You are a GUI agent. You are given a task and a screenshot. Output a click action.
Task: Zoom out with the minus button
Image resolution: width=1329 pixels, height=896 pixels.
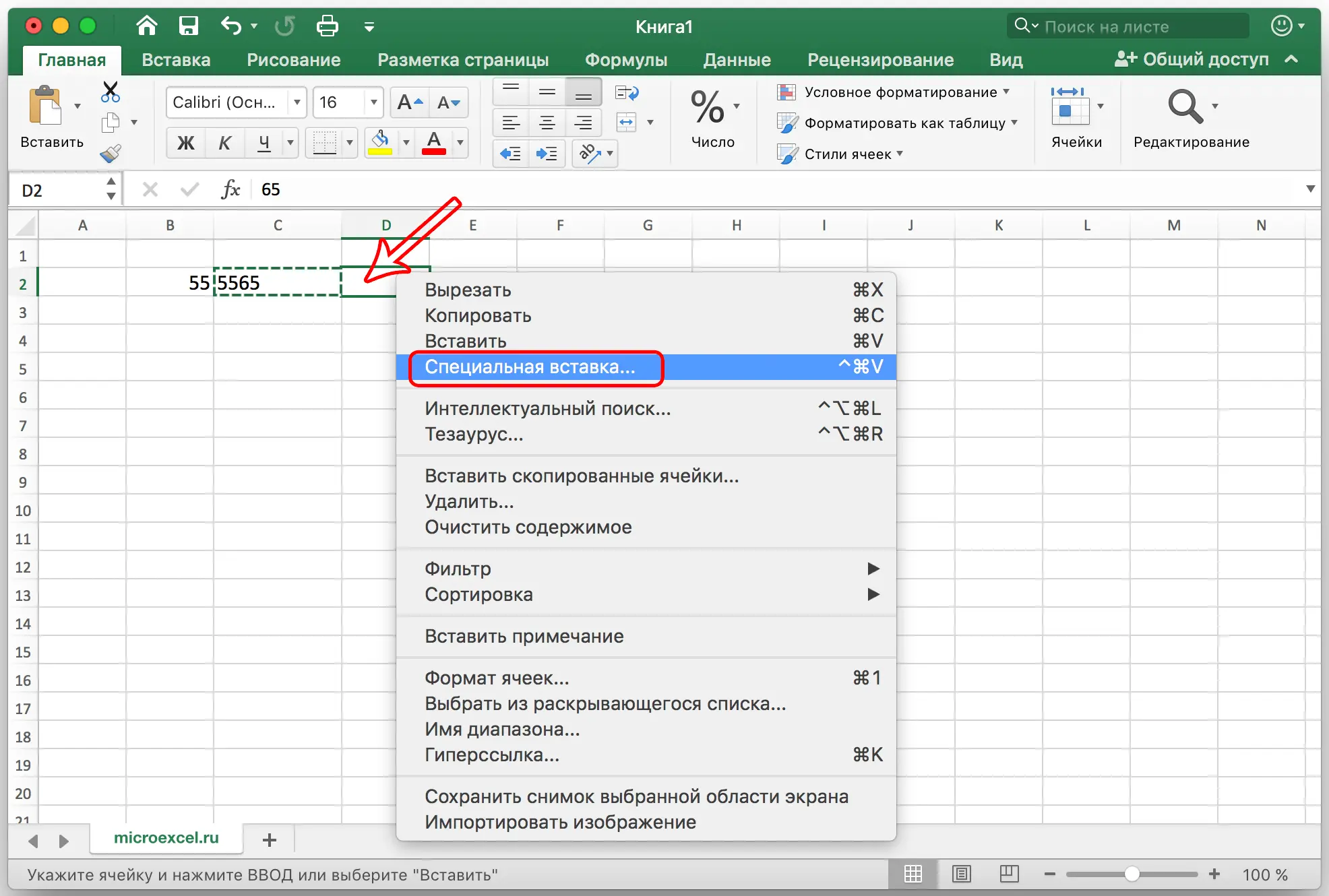pos(1049,874)
